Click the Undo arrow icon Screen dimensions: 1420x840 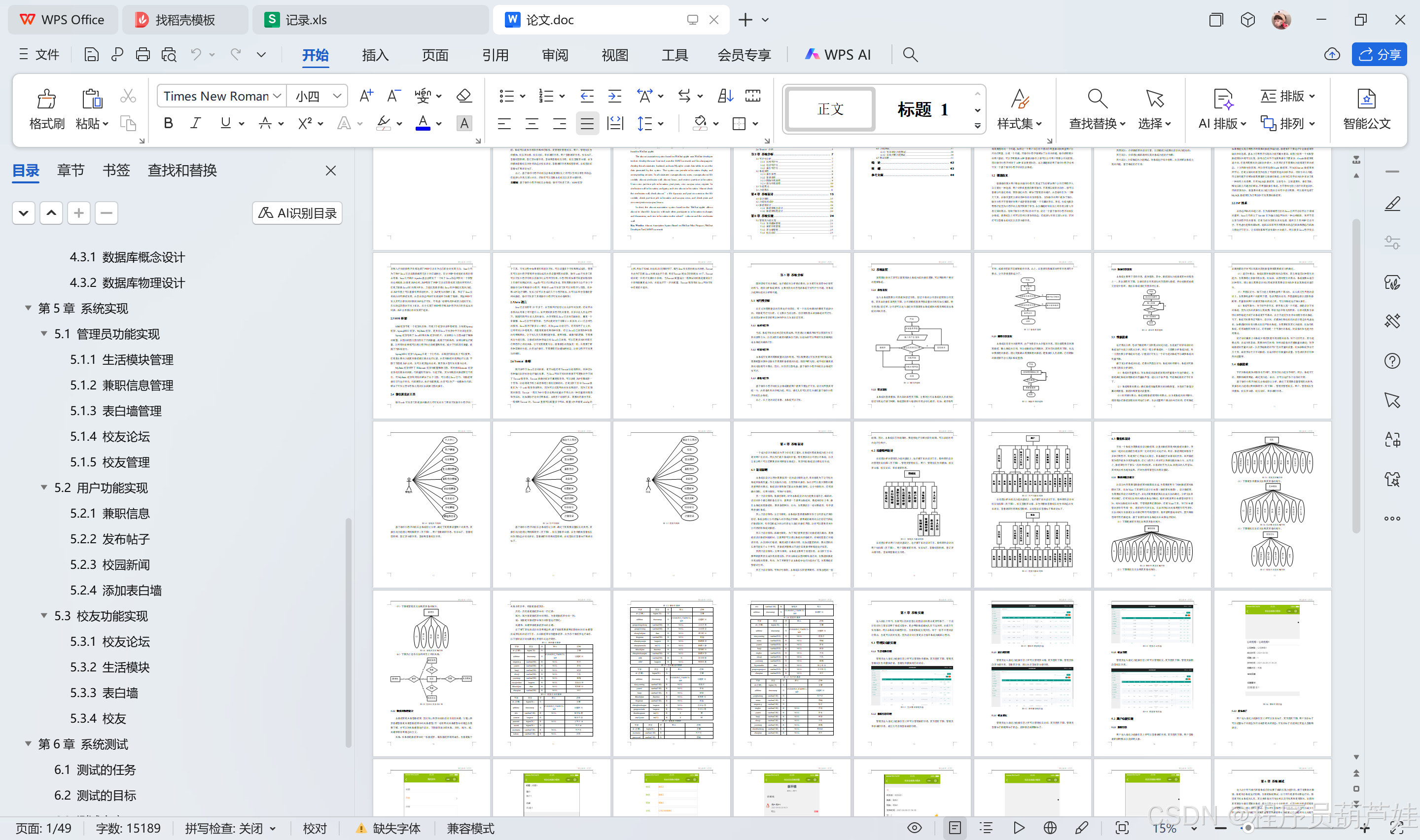pyautogui.click(x=196, y=54)
